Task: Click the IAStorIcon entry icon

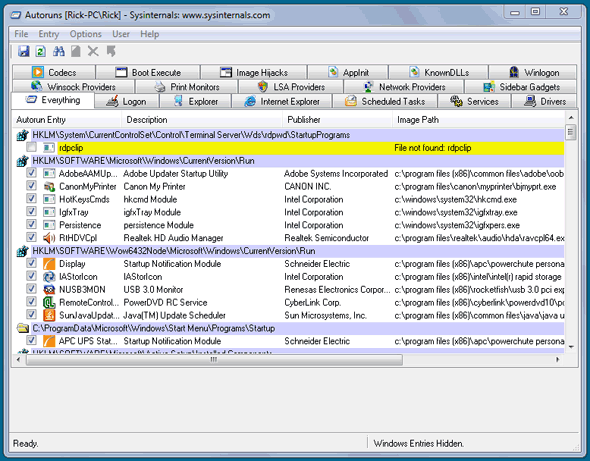Action: 49,277
